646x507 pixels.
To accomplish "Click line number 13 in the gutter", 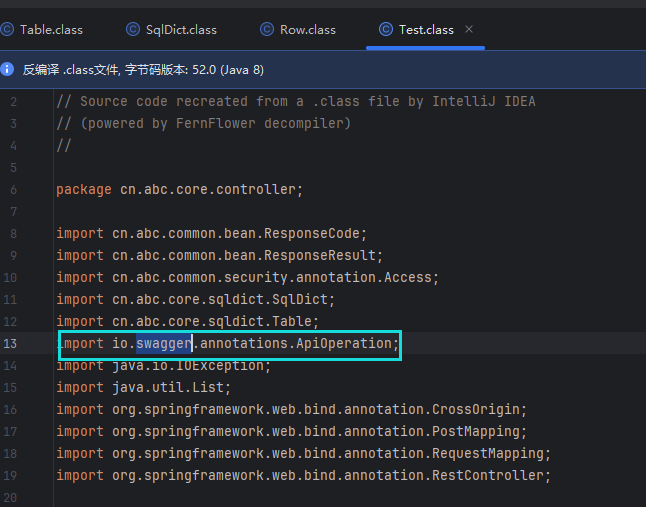I will pos(12,344).
